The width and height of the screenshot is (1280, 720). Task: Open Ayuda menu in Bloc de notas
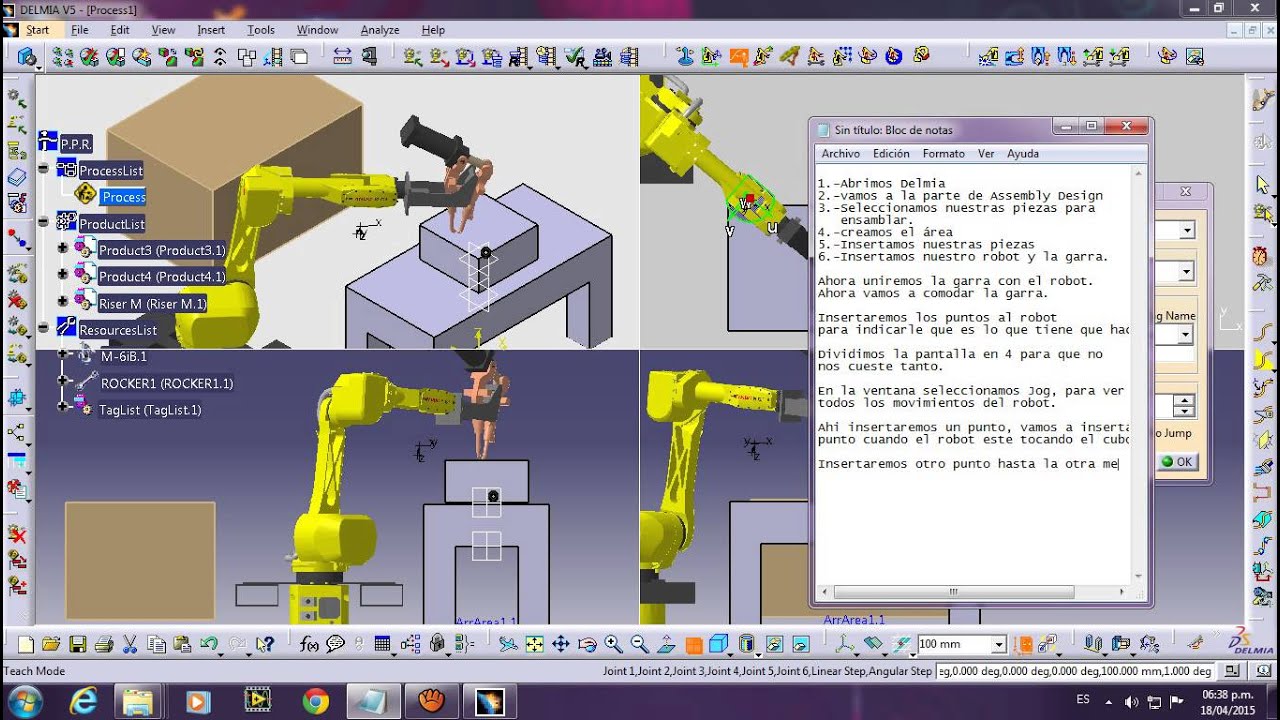pos(1023,153)
